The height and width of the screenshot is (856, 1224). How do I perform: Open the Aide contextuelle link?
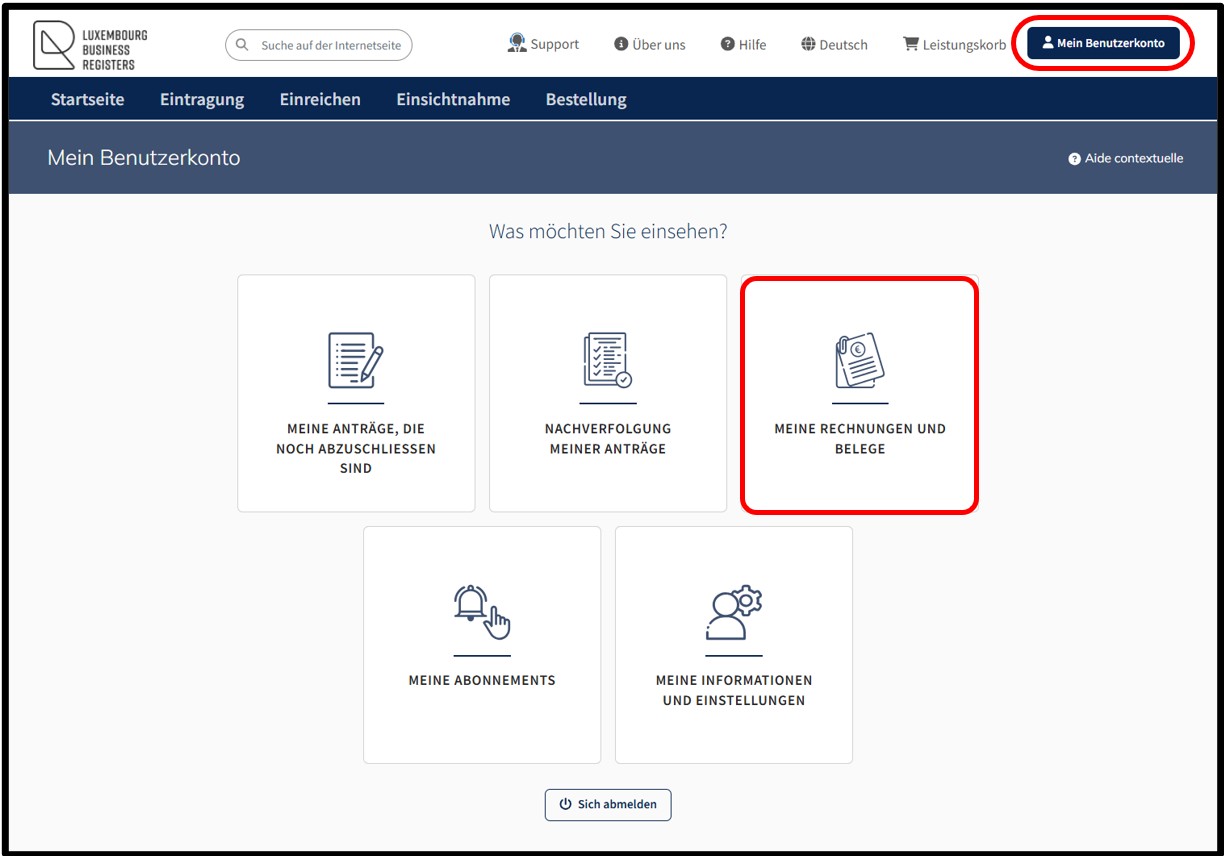1125,158
